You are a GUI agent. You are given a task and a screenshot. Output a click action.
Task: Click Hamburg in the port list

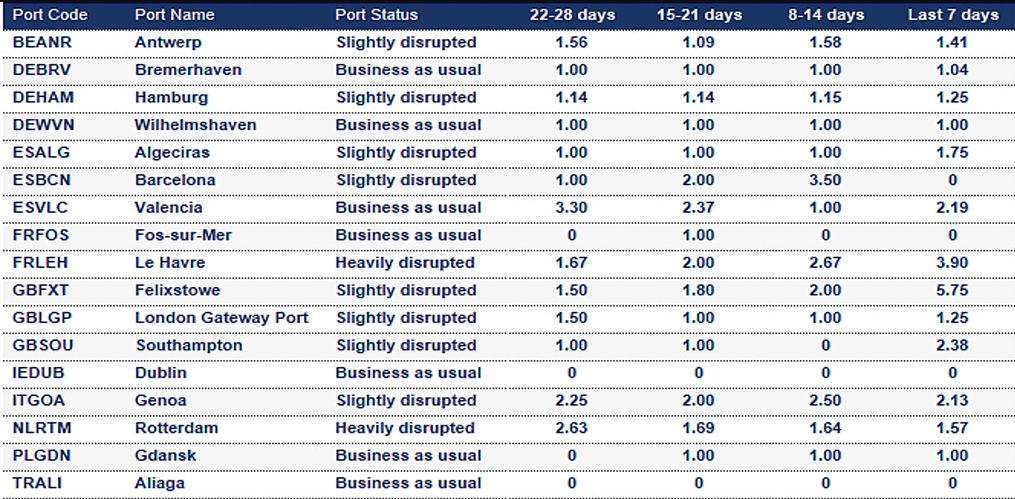[172, 98]
